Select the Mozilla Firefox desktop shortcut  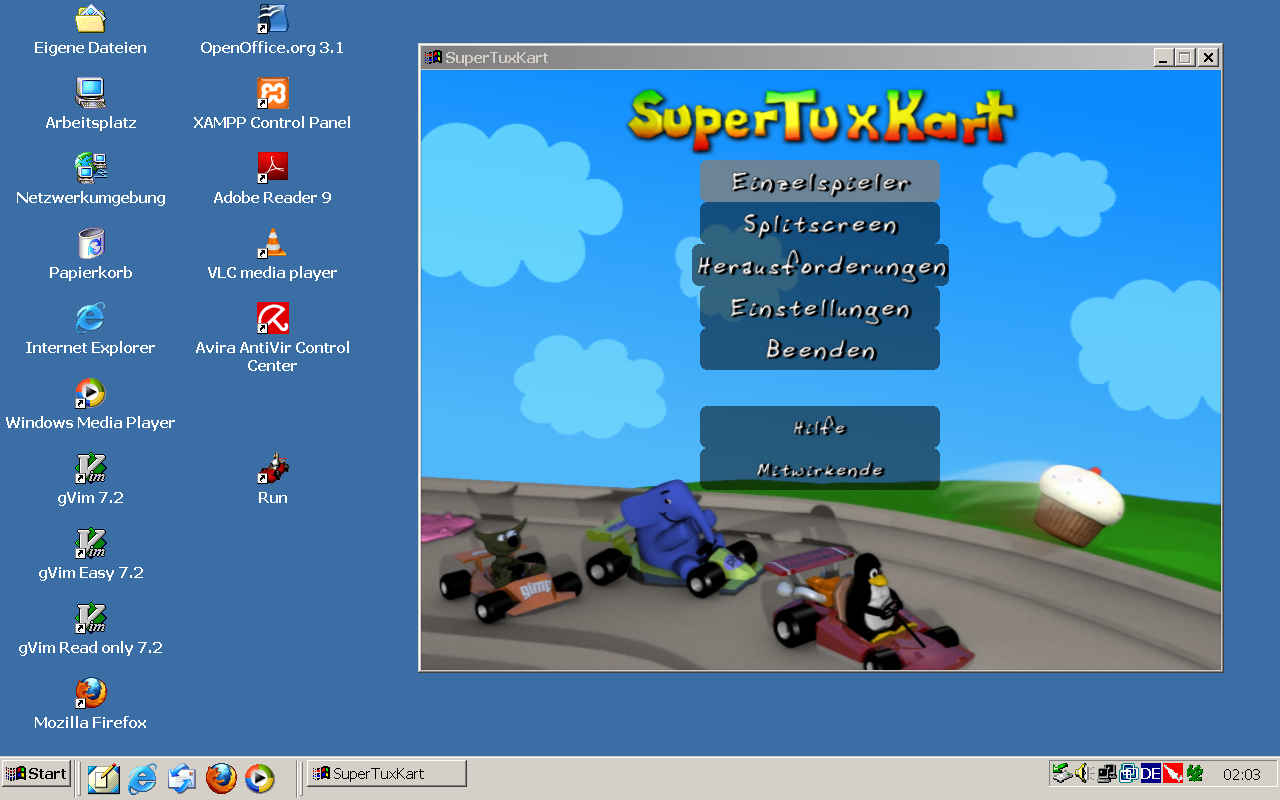coord(90,705)
